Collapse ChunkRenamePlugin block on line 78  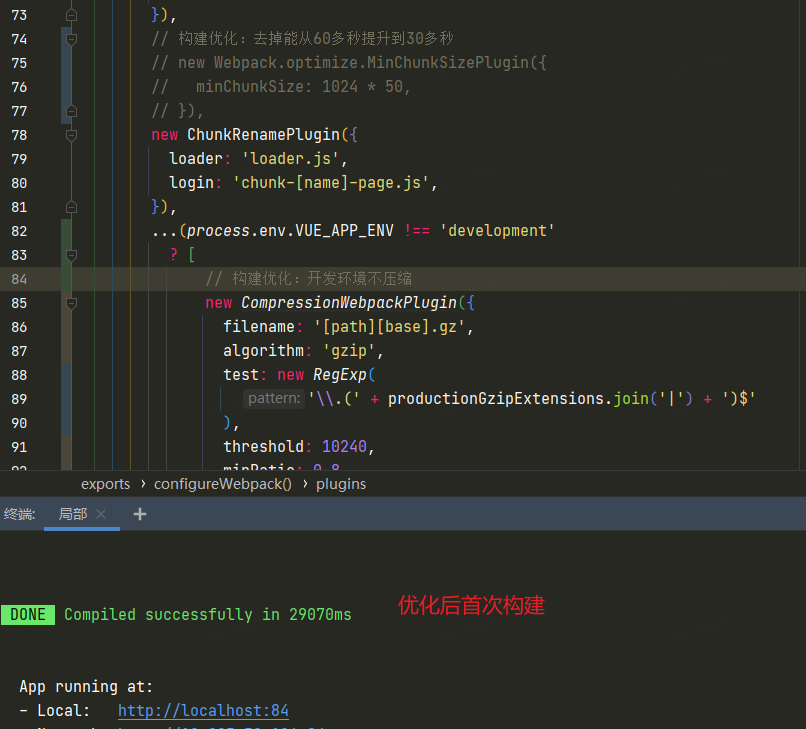click(x=71, y=135)
